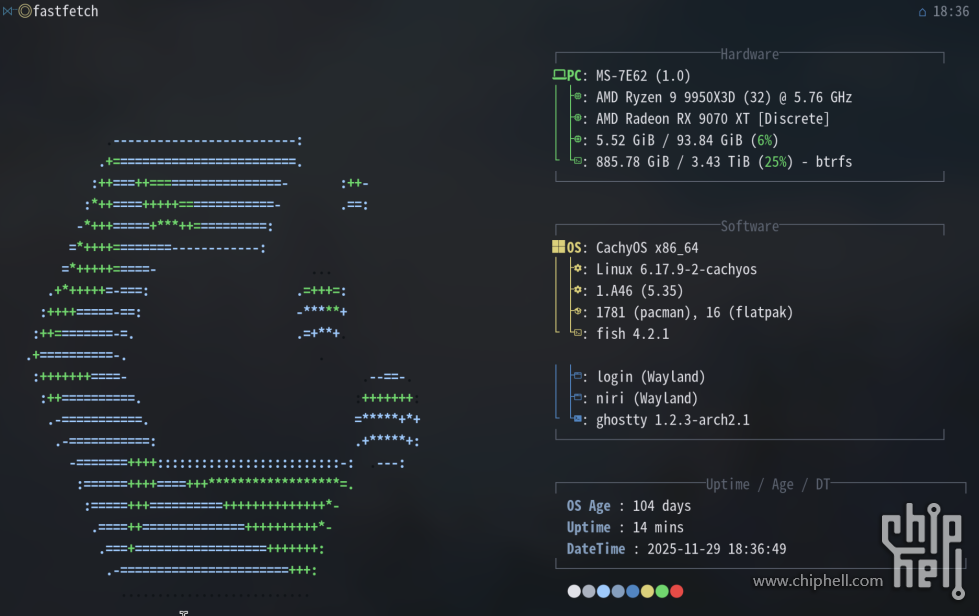
Task: Click the Hardware section header label
Action: pyautogui.click(x=749, y=55)
